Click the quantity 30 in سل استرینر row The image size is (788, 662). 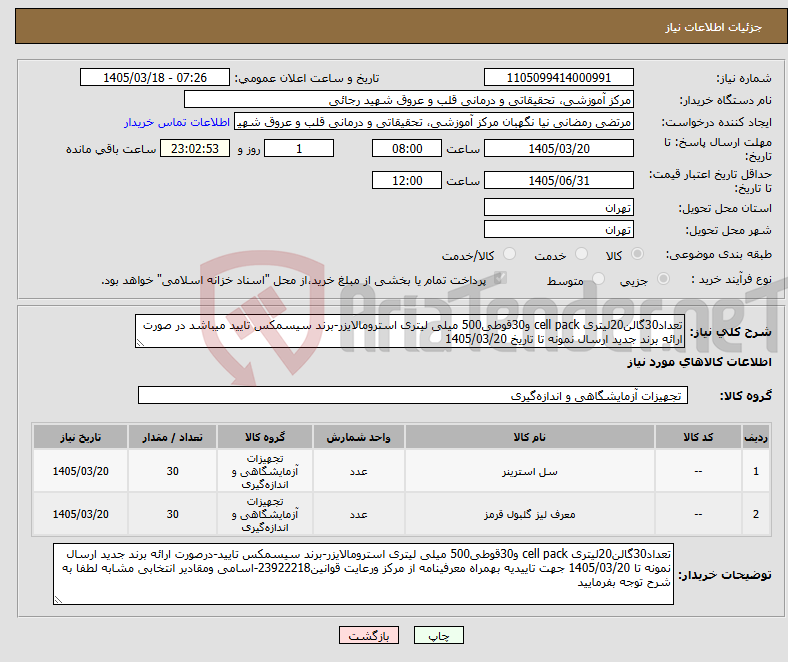point(172,471)
